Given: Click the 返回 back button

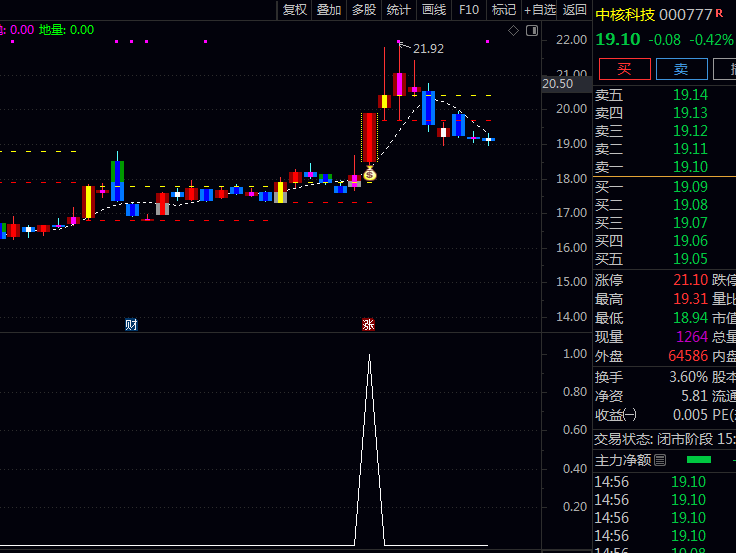Looking at the screenshot, I should (575, 10).
